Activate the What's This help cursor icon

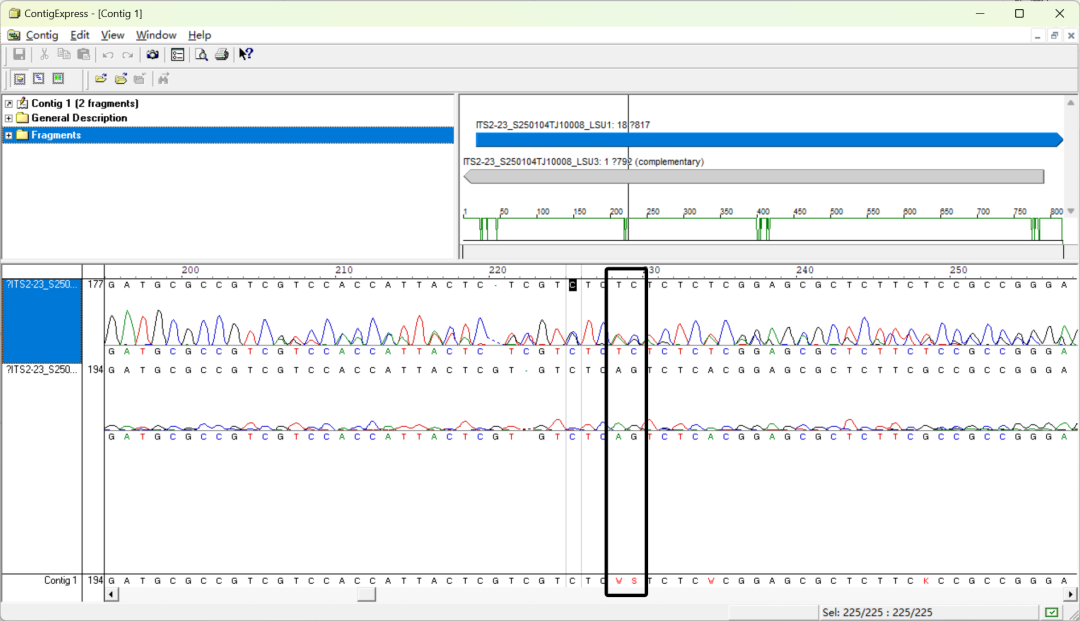[246, 54]
